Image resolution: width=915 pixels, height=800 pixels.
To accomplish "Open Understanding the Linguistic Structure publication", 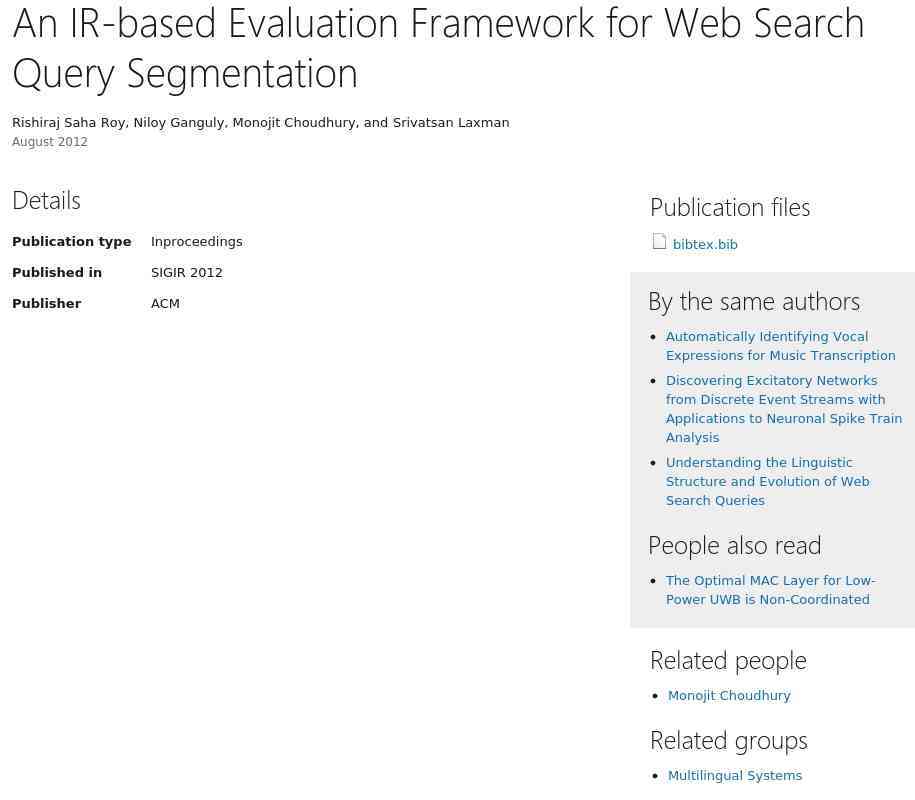I will [x=767, y=481].
